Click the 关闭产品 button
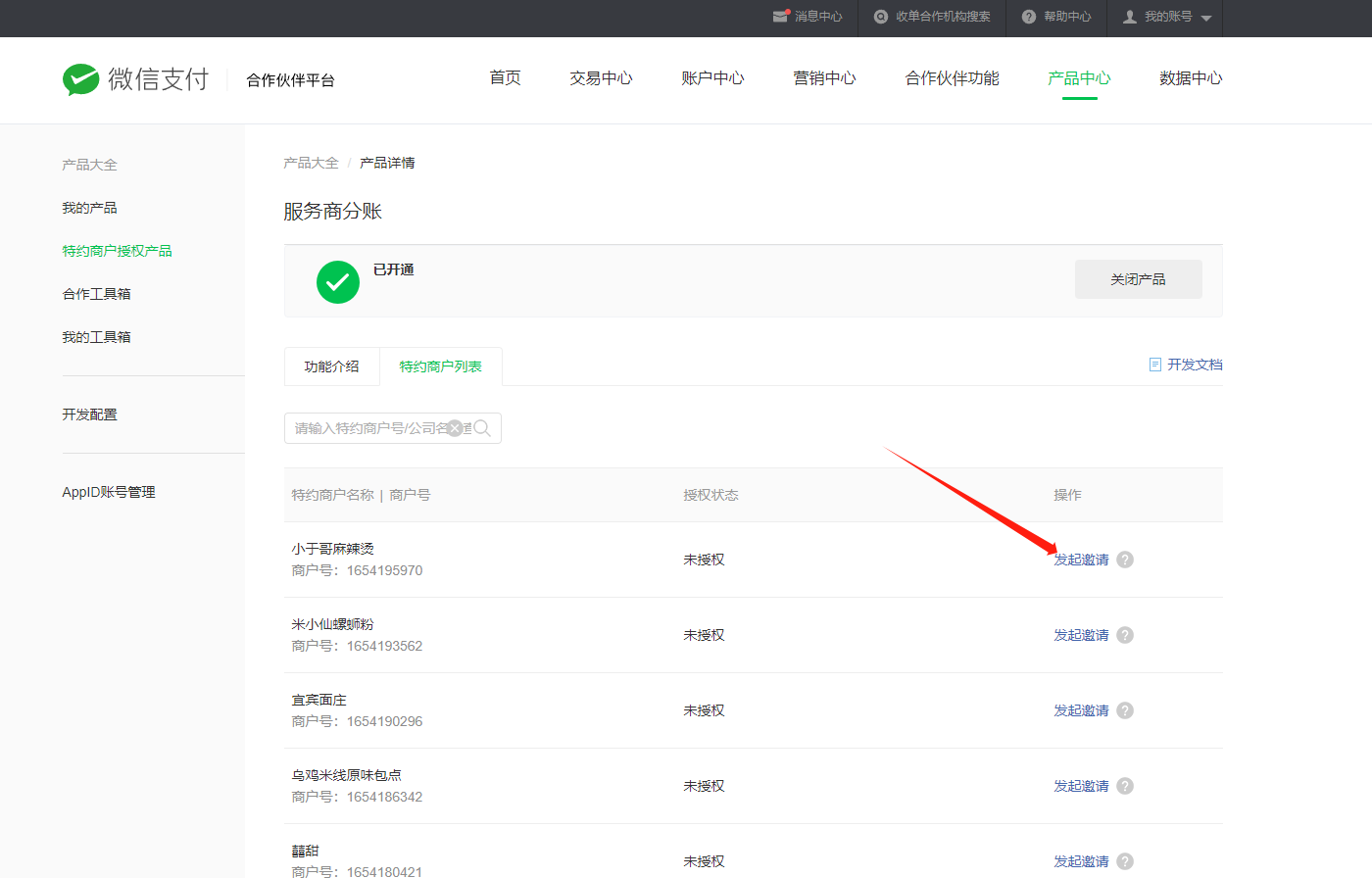1372x878 pixels. coord(1139,279)
